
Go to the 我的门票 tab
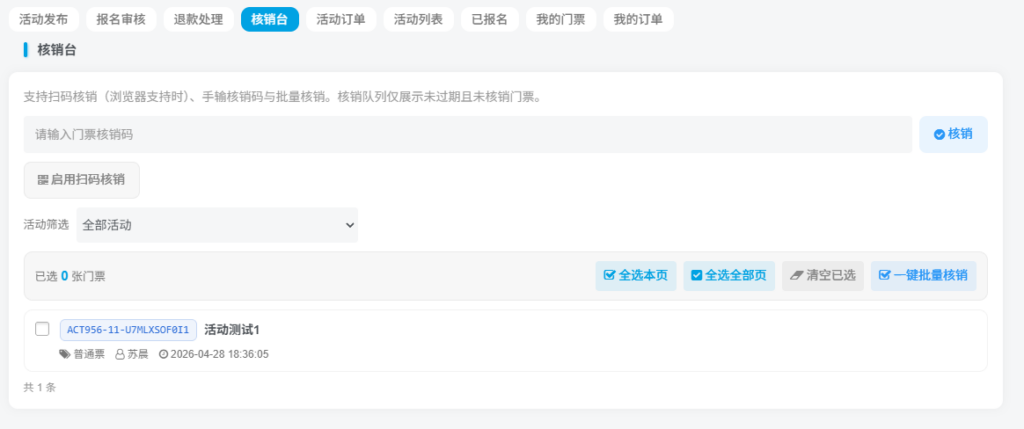coord(561,20)
